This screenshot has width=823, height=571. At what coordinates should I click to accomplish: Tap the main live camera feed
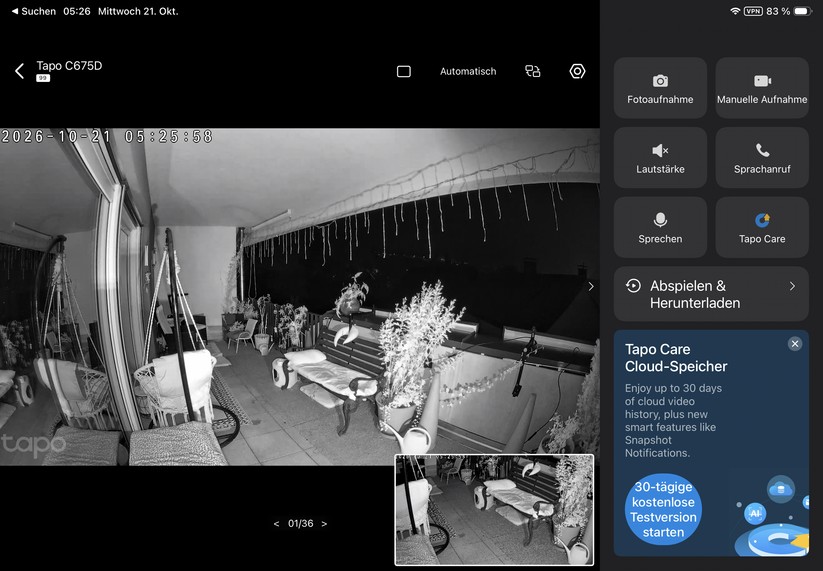(300, 297)
